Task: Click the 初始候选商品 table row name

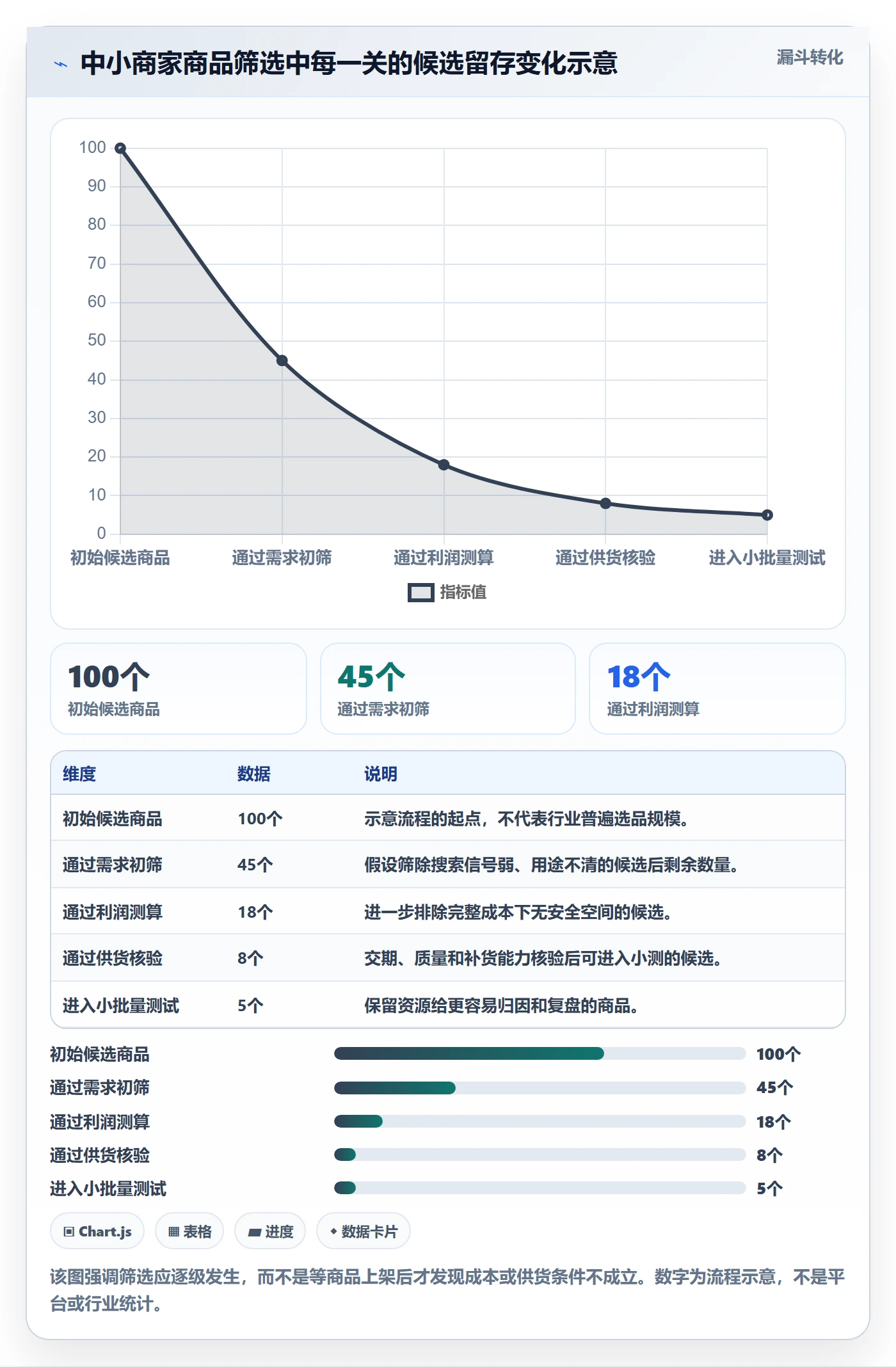Action: pyautogui.click(x=113, y=819)
